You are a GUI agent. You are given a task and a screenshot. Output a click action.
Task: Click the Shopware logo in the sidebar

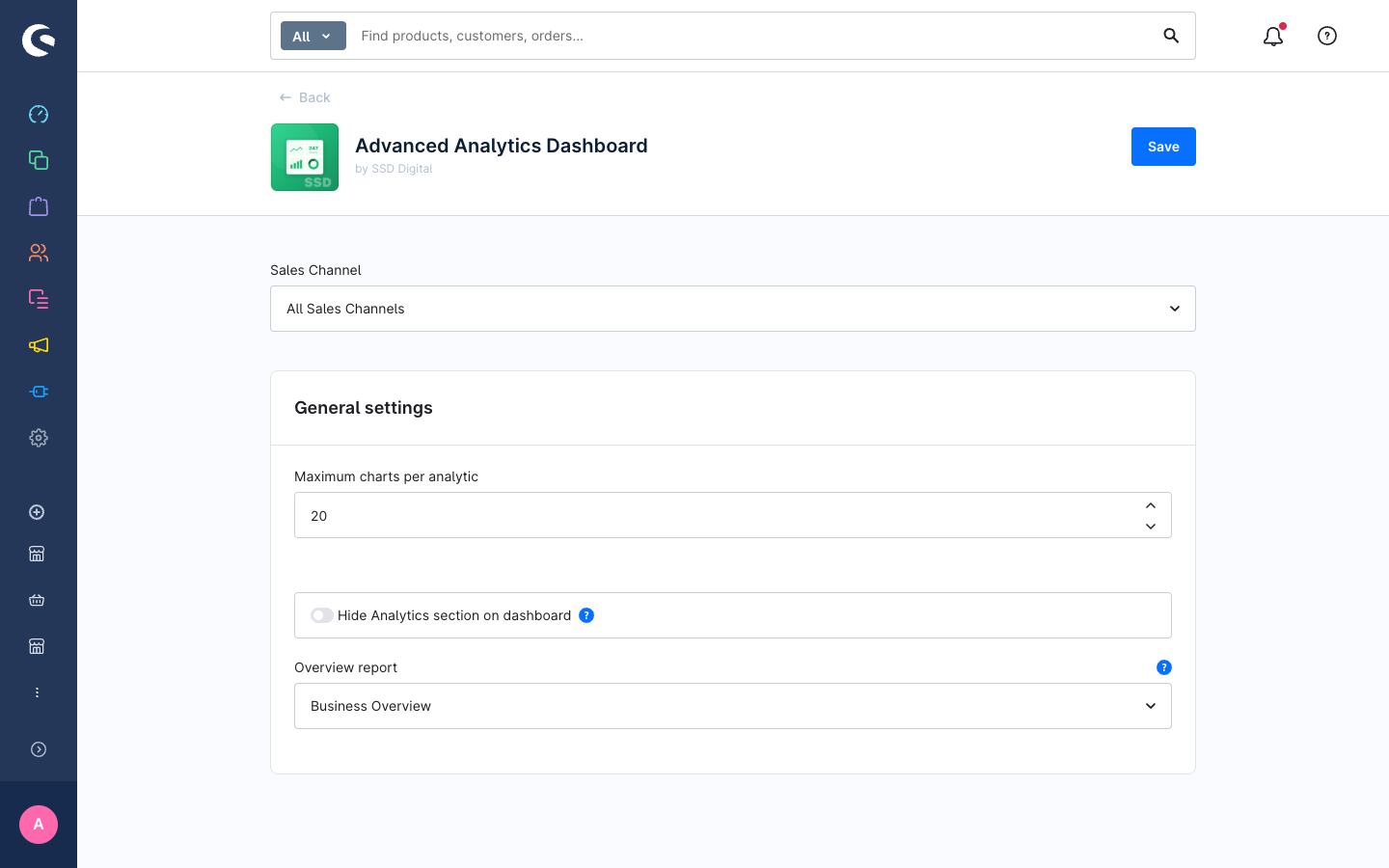point(39,41)
